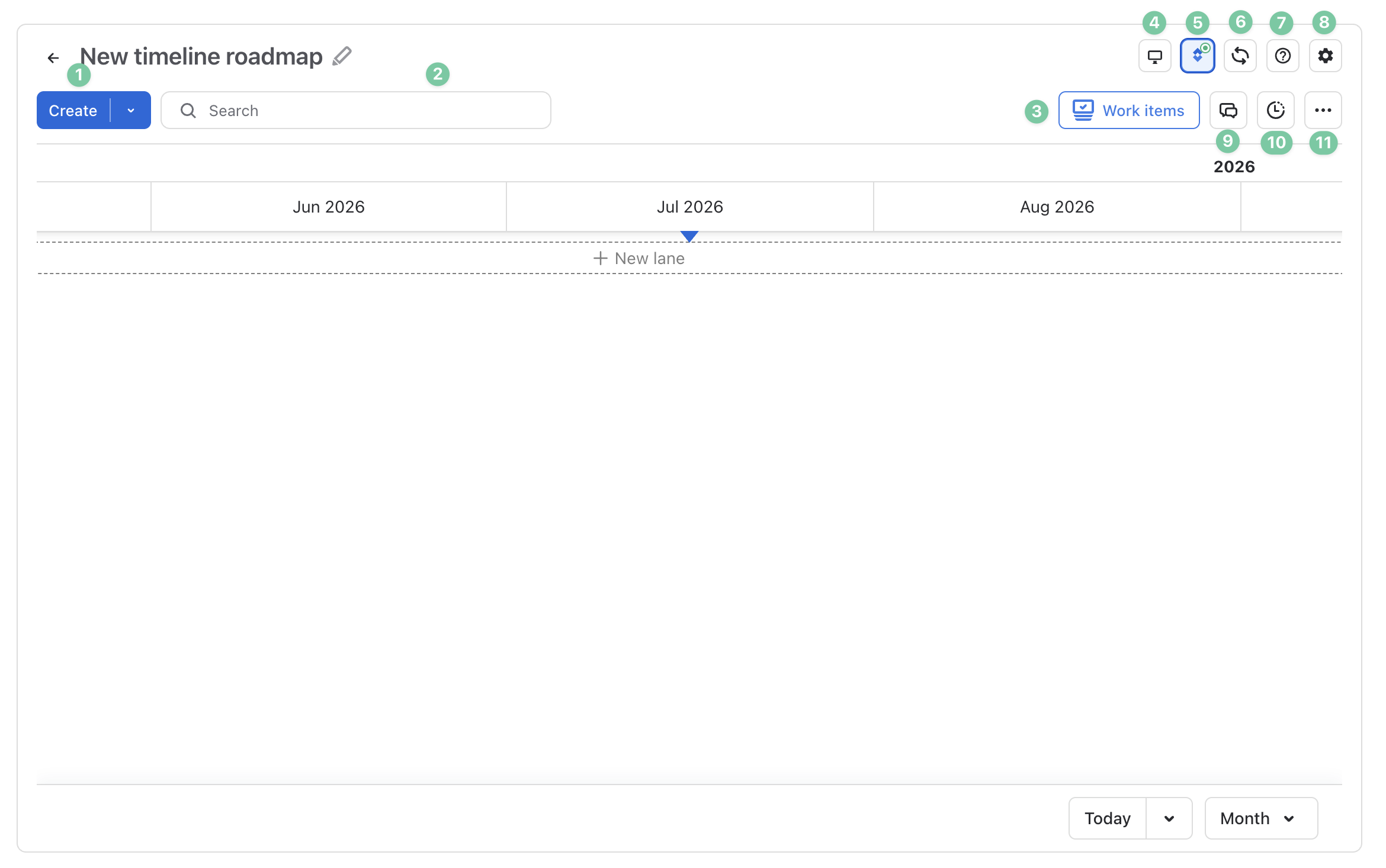This screenshot has width=1386, height=868.
Task: Open history clock icon
Action: click(x=1275, y=110)
